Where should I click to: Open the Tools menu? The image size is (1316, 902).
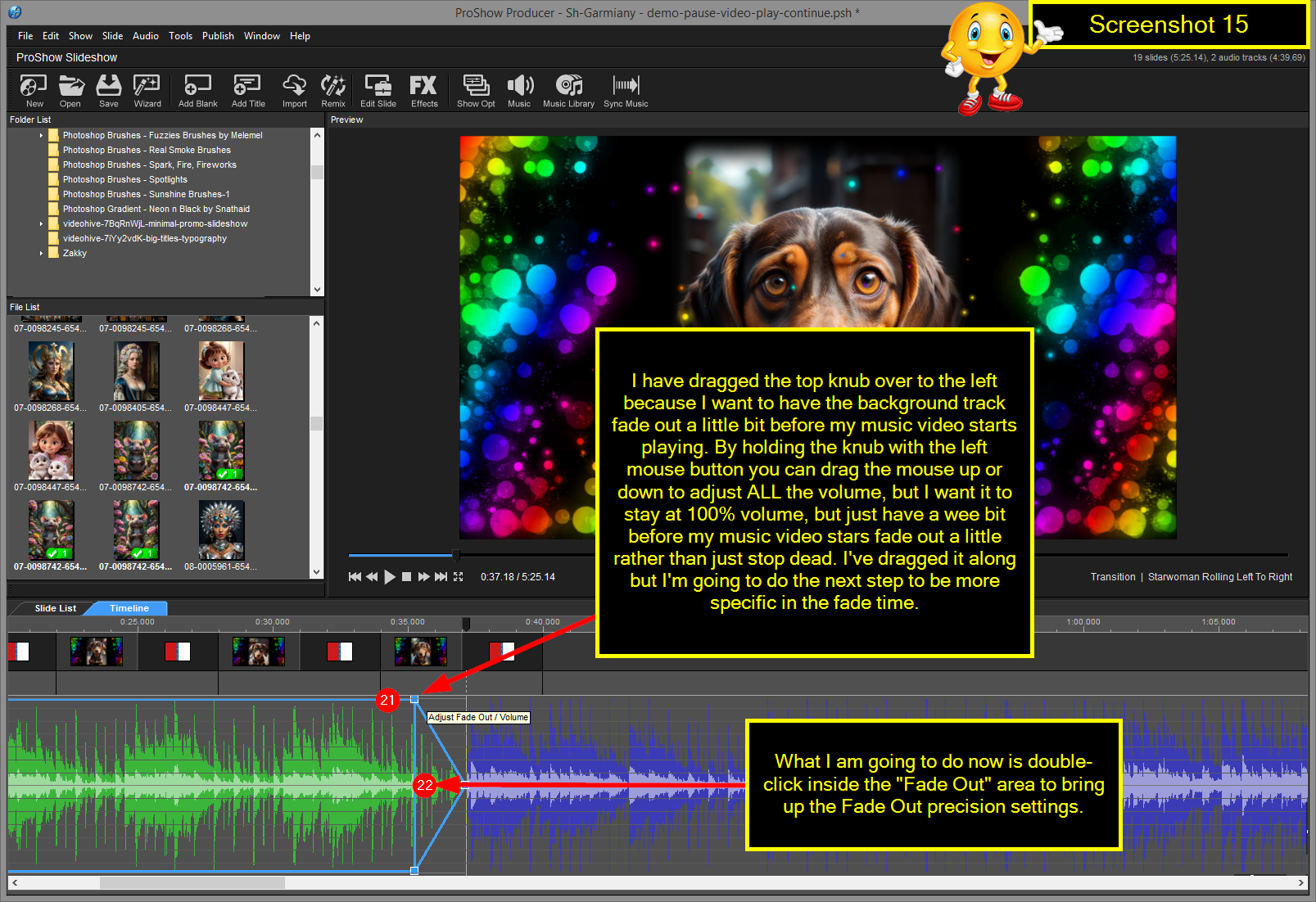tap(180, 36)
